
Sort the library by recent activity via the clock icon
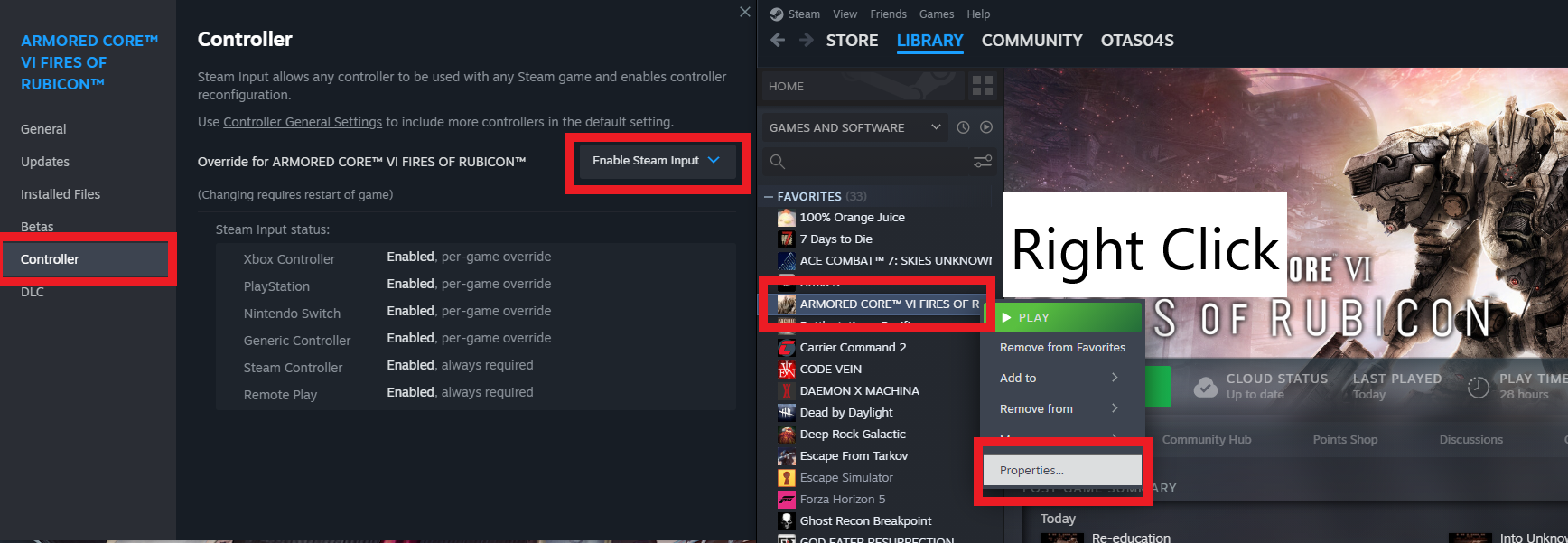click(x=963, y=127)
